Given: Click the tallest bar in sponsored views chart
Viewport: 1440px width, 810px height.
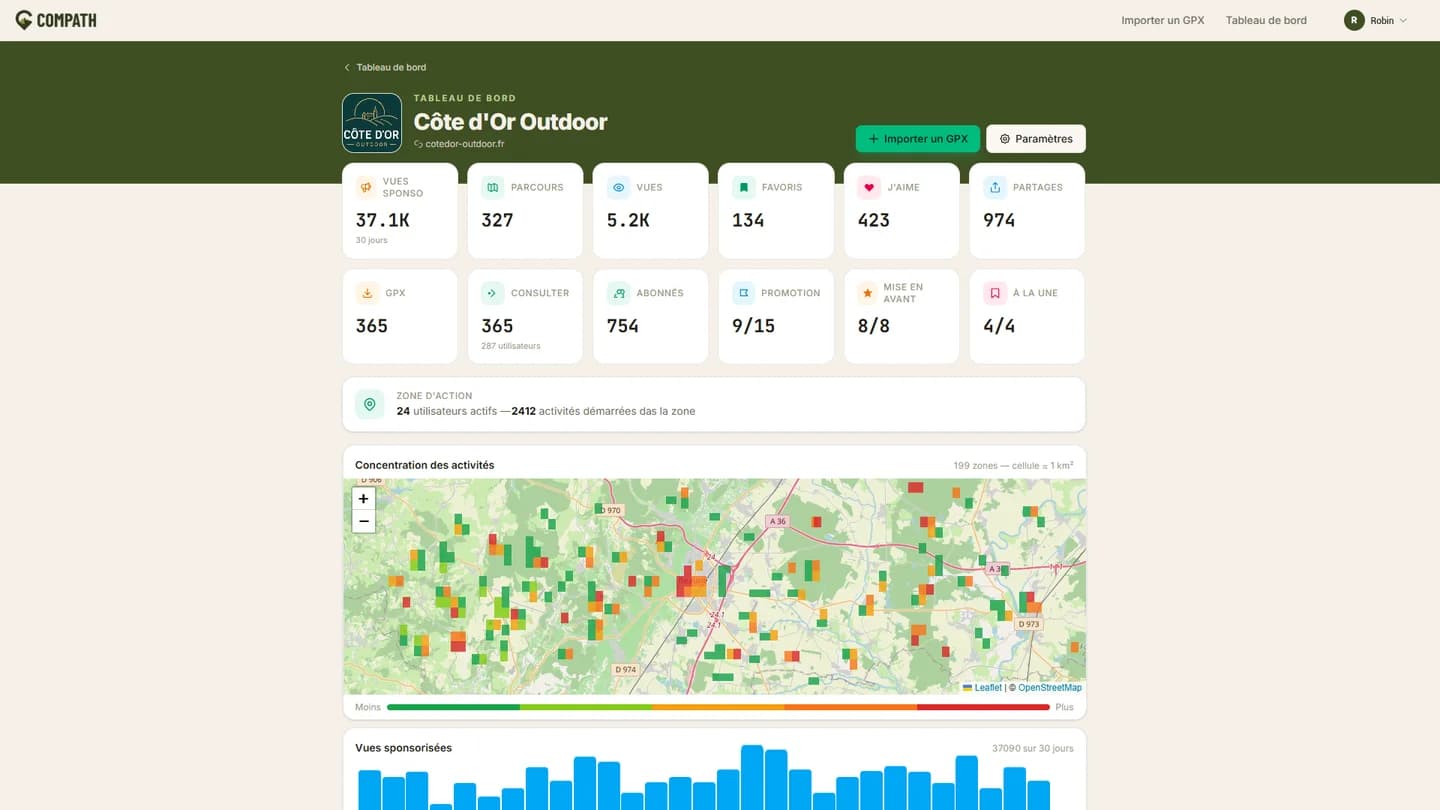Looking at the screenshot, I should point(752,777).
